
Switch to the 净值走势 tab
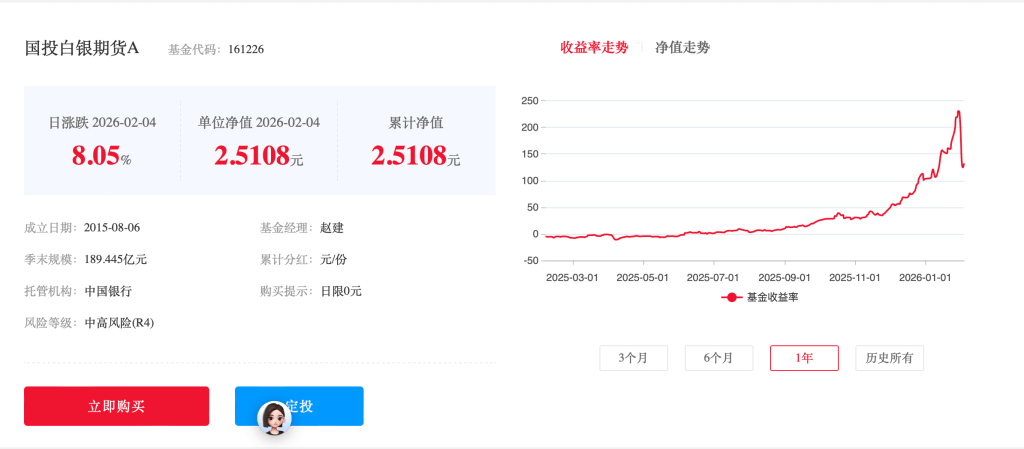tap(682, 47)
